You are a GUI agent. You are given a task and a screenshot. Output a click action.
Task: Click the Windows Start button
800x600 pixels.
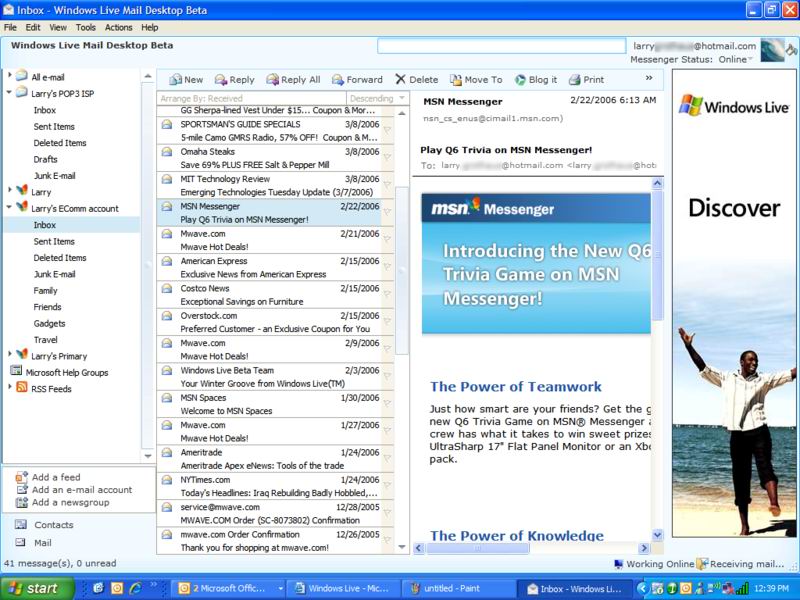(x=37, y=588)
